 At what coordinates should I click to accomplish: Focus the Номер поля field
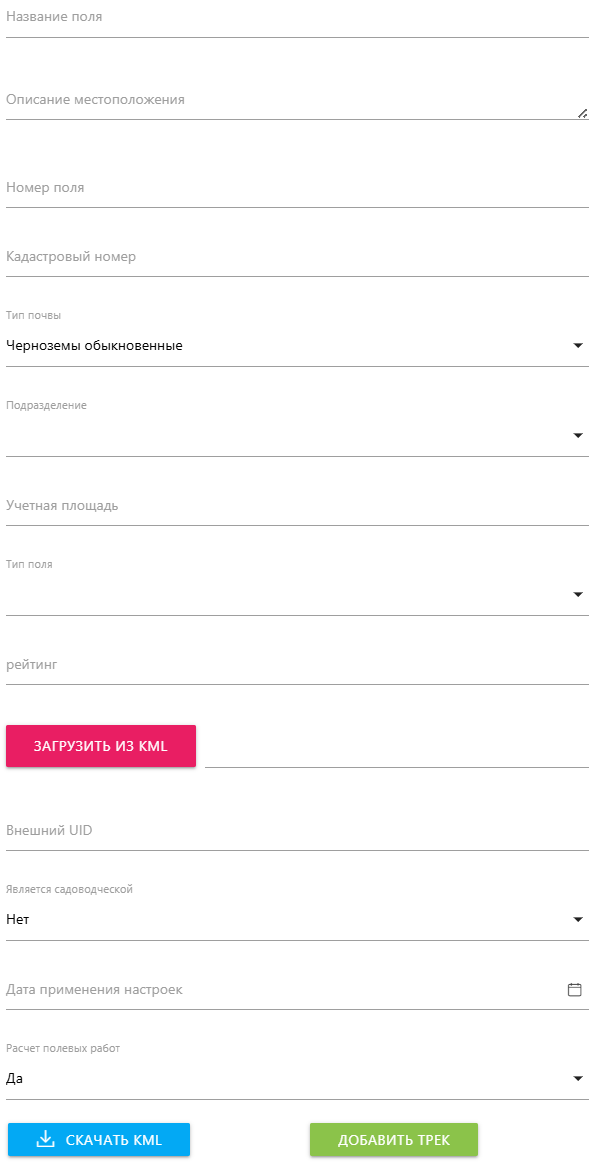coord(296,188)
